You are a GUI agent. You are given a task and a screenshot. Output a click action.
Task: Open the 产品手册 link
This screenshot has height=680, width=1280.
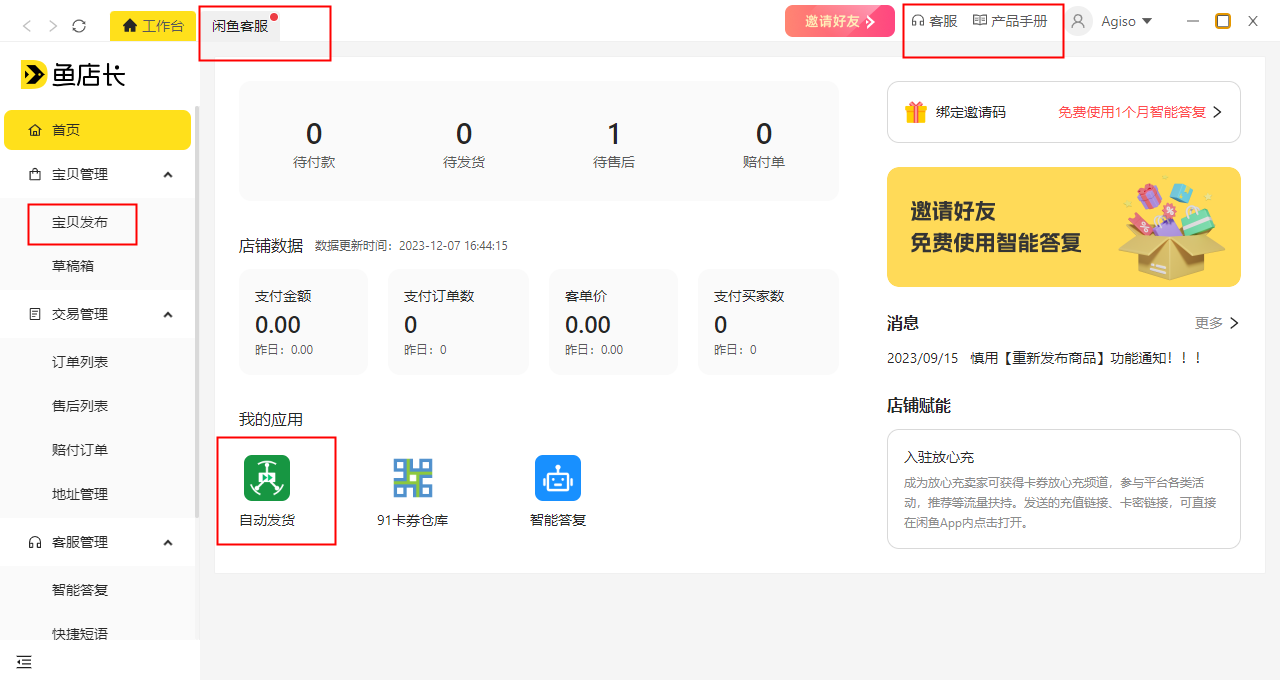pyautogui.click(x=1010, y=21)
